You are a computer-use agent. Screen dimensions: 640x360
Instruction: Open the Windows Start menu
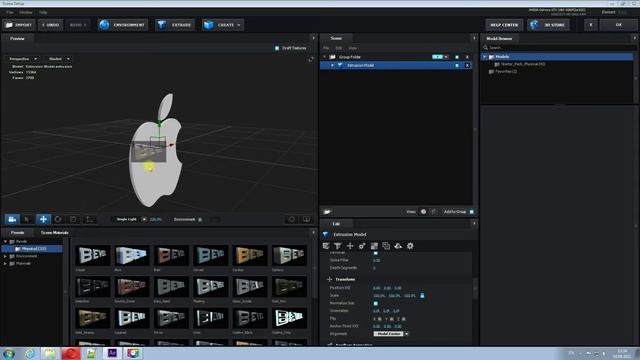pyautogui.click(x=9, y=353)
